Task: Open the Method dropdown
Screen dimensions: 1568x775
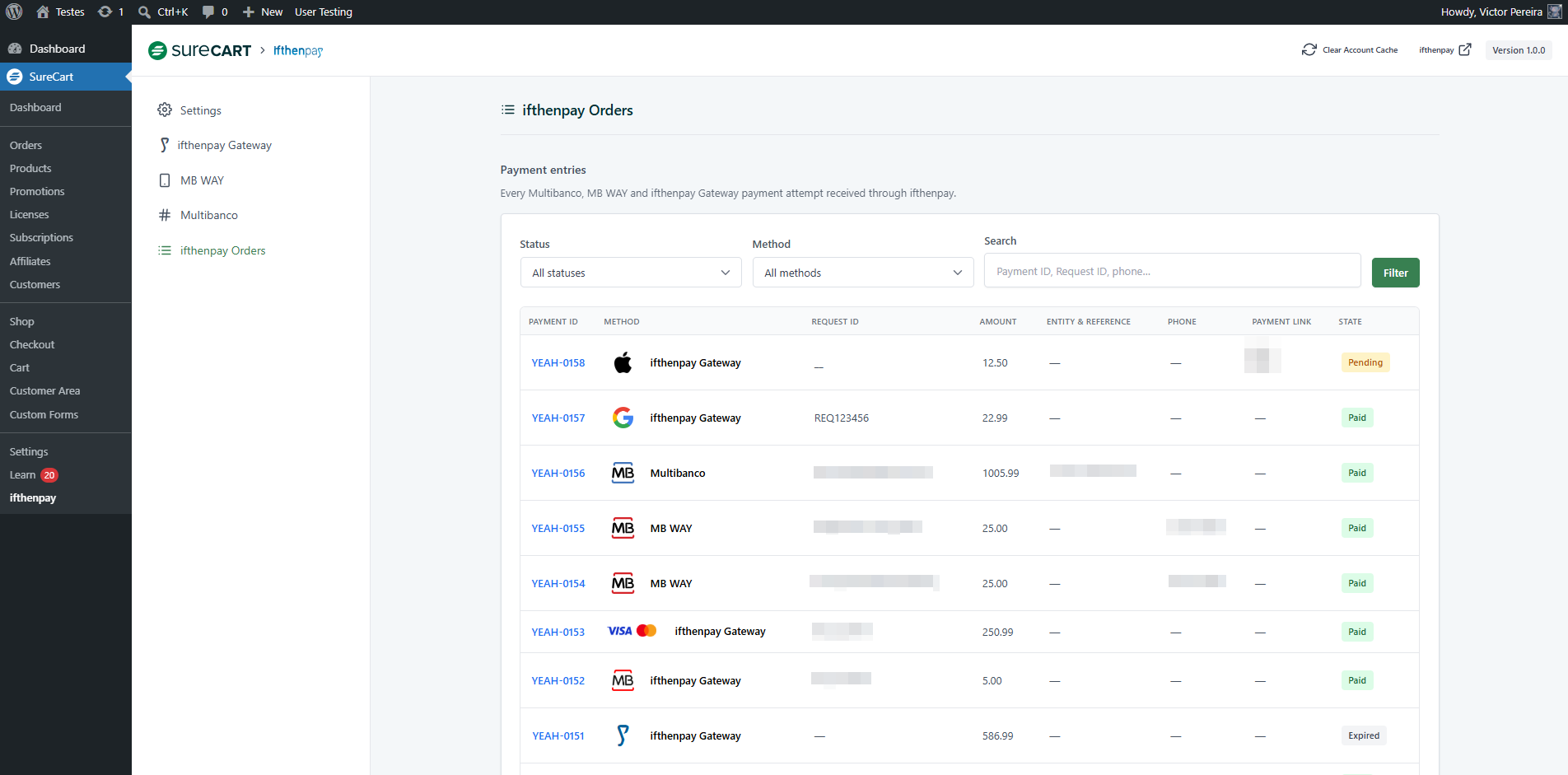Action: (x=863, y=273)
